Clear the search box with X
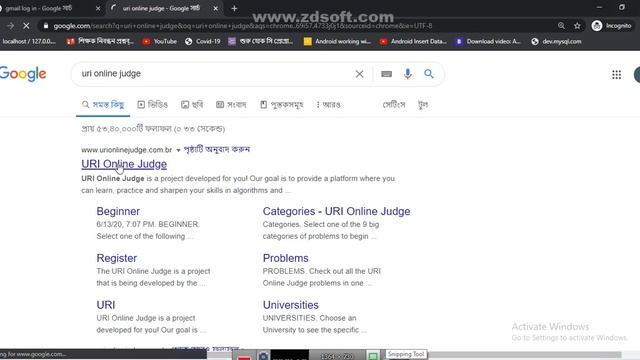Screen dimensions: 640x360 coord(359,74)
